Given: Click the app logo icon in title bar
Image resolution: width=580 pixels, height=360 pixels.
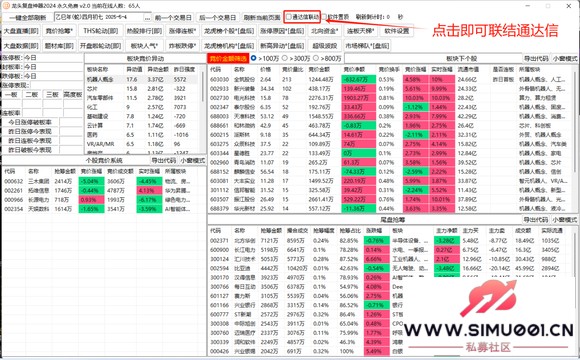Looking at the screenshot, I should [x=6, y=6].
